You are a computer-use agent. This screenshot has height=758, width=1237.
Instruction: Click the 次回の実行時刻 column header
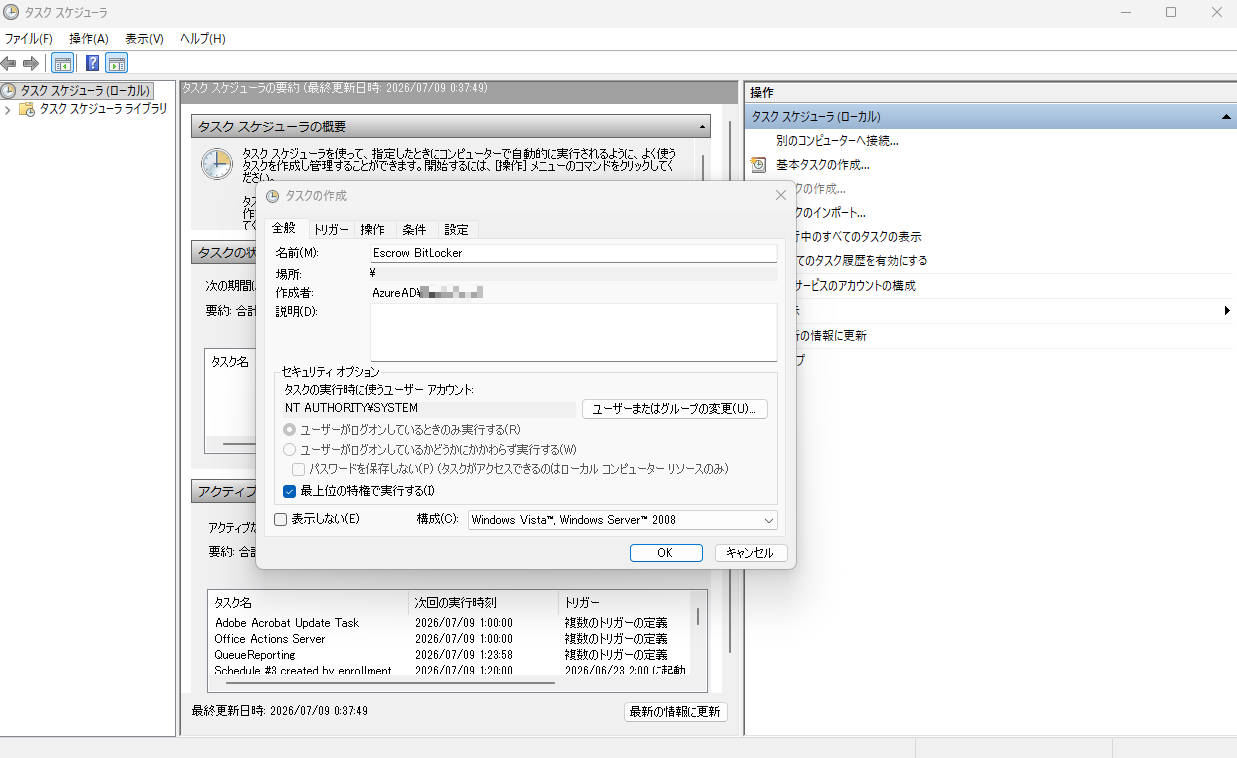(484, 603)
